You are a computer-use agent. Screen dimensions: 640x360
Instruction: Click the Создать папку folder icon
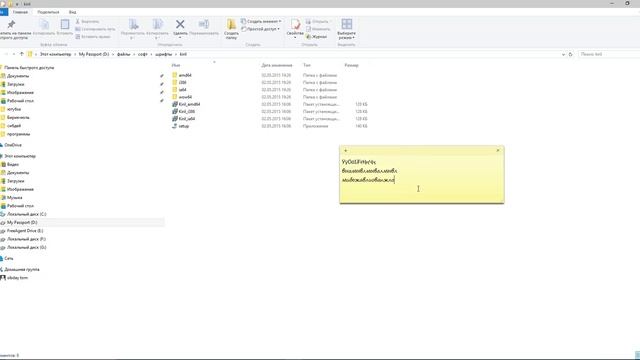pos(231,24)
